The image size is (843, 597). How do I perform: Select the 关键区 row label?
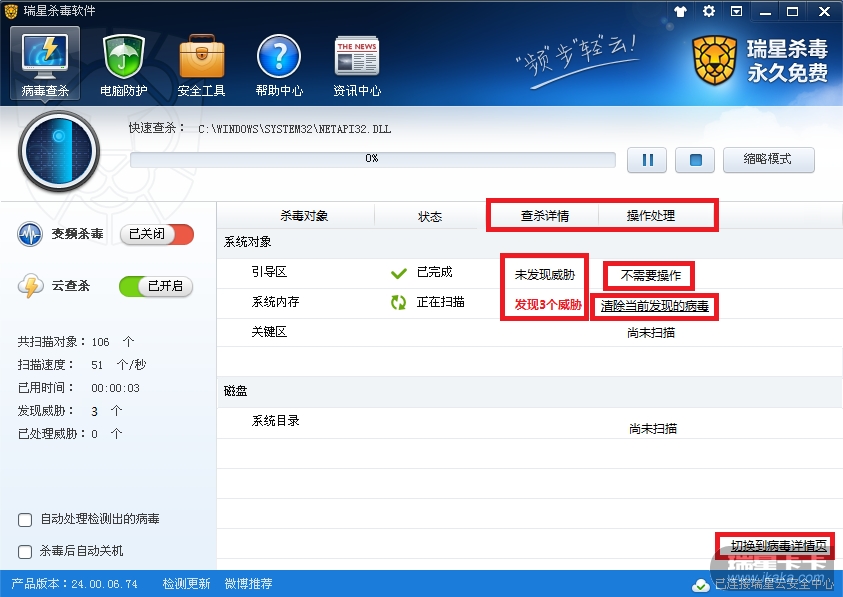coord(269,332)
